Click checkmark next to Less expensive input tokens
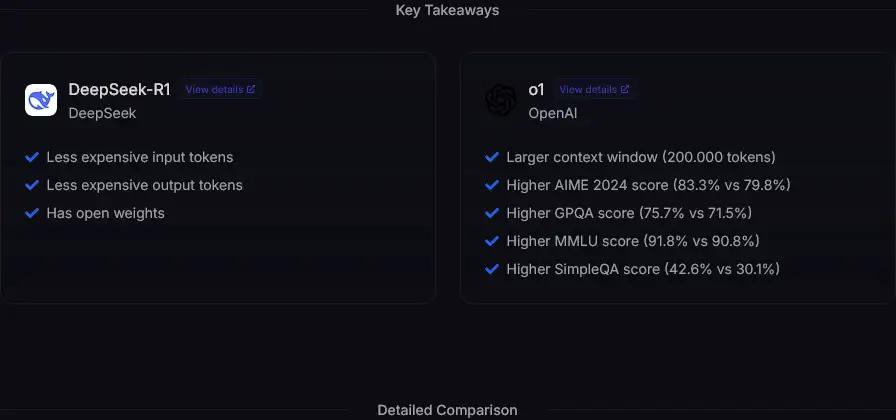896x420 pixels. [x=32, y=157]
